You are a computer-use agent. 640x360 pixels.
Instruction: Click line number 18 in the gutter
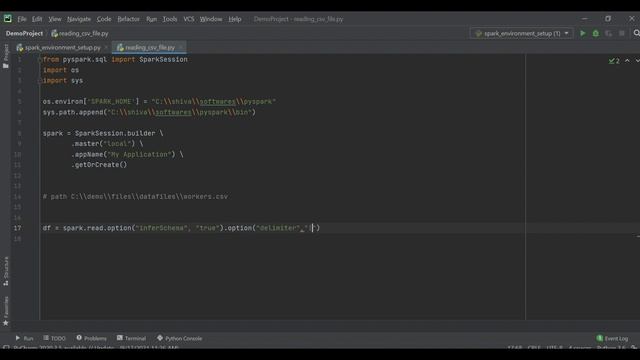point(17,239)
